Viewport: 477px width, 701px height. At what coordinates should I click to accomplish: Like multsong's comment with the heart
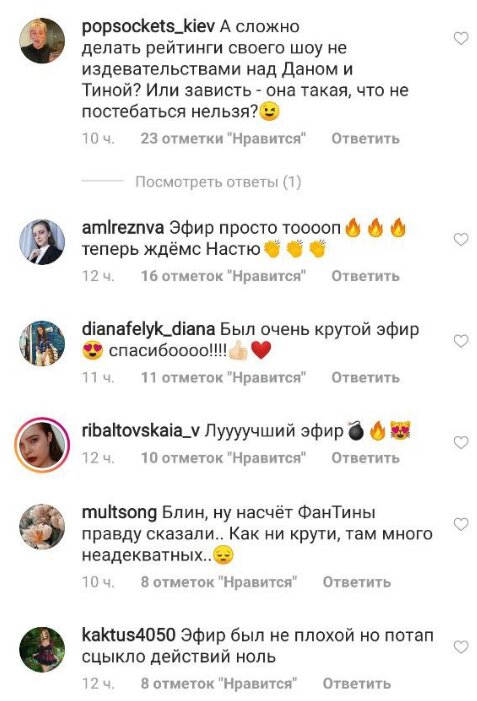(x=460, y=524)
